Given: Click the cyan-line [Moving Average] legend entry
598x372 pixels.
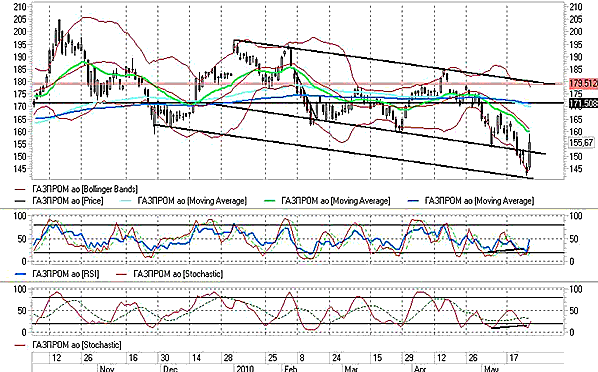Looking at the screenshot, I should (184, 201).
